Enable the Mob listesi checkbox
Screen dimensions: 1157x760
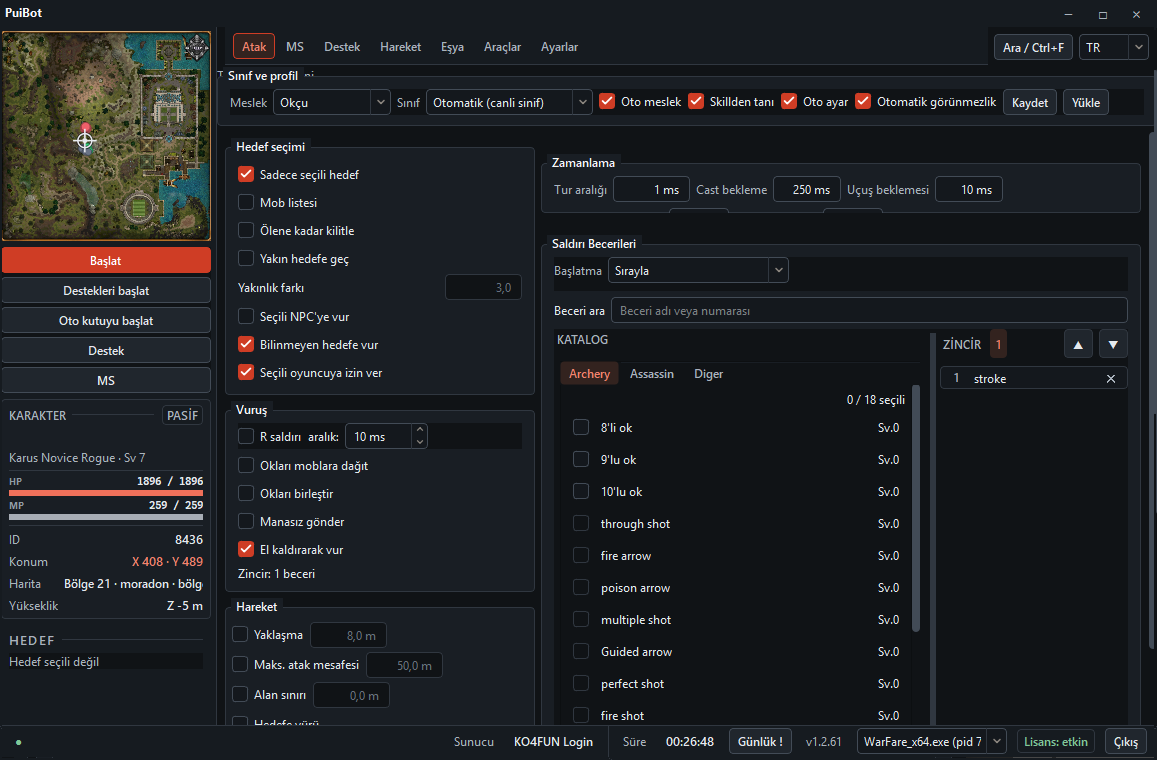(246, 202)
